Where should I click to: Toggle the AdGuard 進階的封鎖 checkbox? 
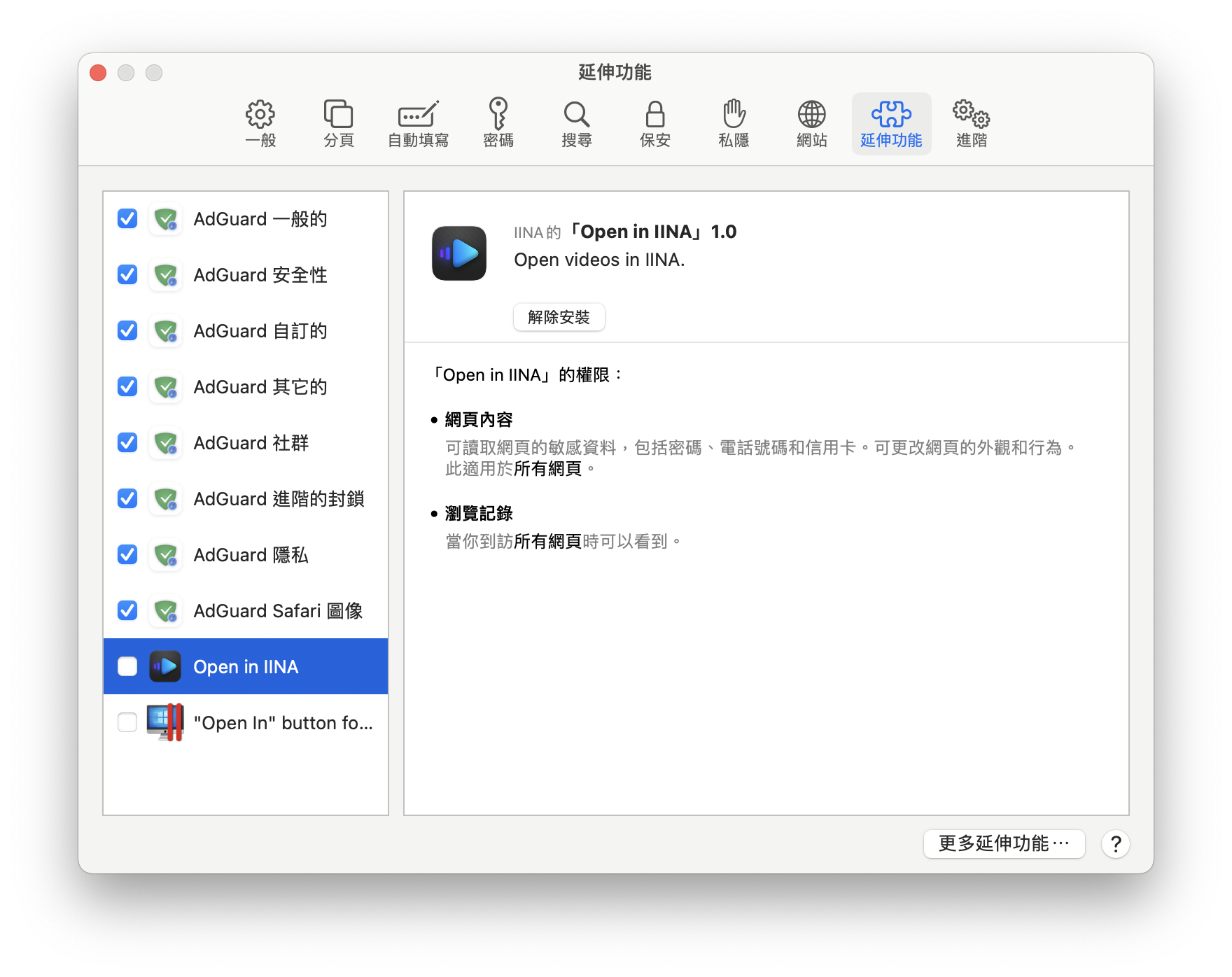127,499
